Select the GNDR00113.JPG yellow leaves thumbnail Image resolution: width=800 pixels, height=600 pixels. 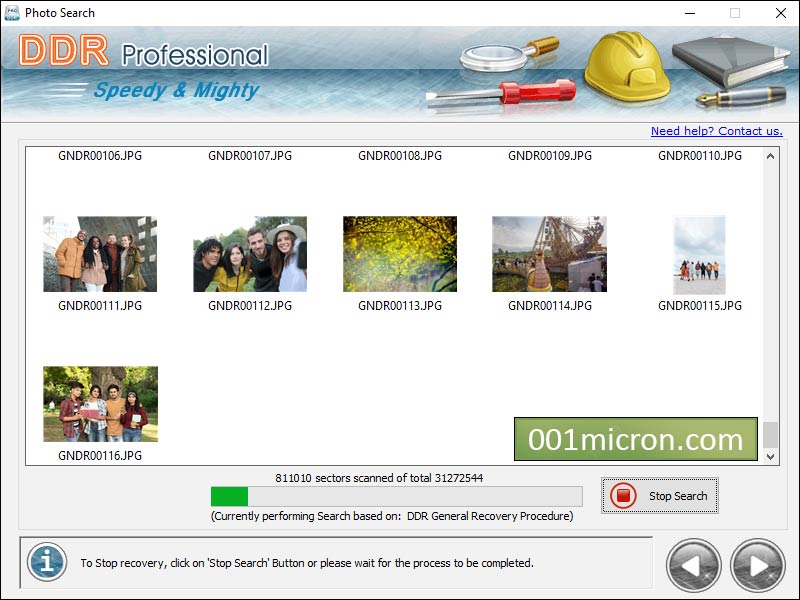click(400, 254)
